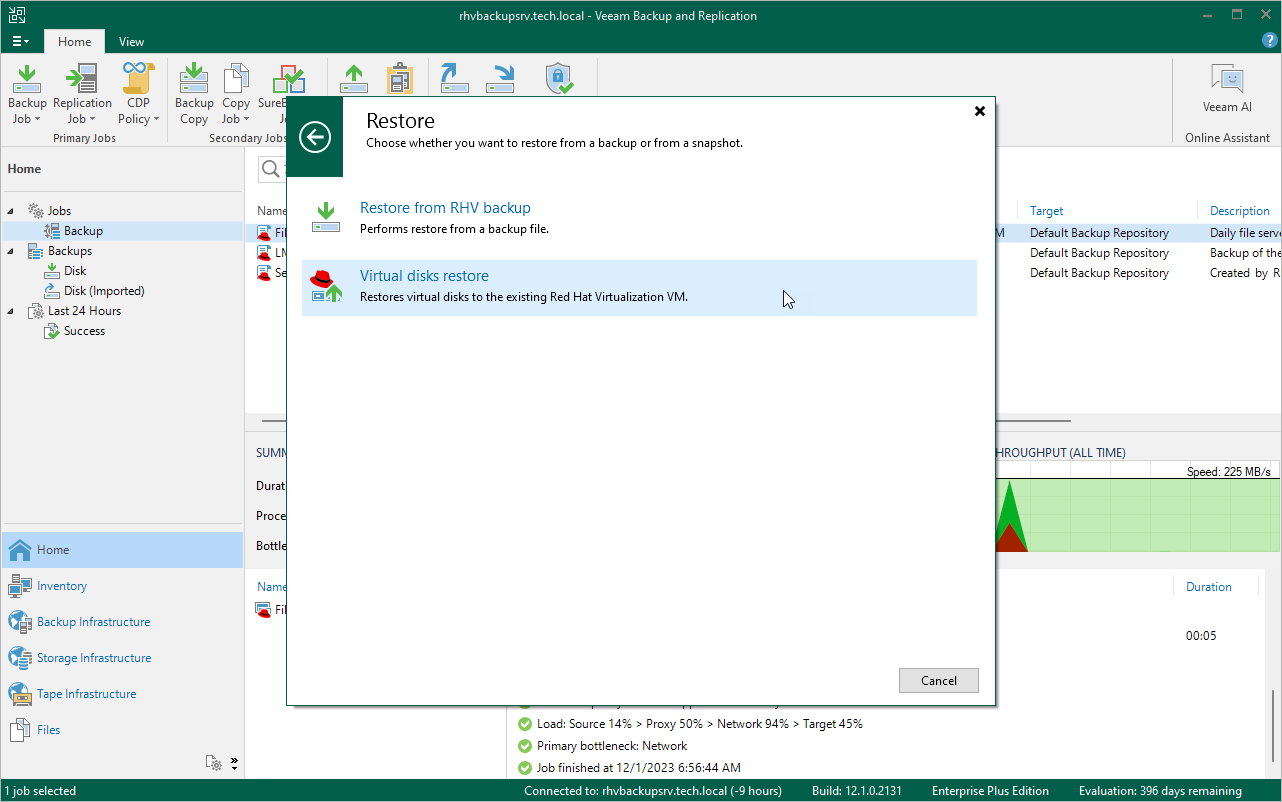
Task: Open the Backup Infrastructure view
Action: click(x=122, y=622)
